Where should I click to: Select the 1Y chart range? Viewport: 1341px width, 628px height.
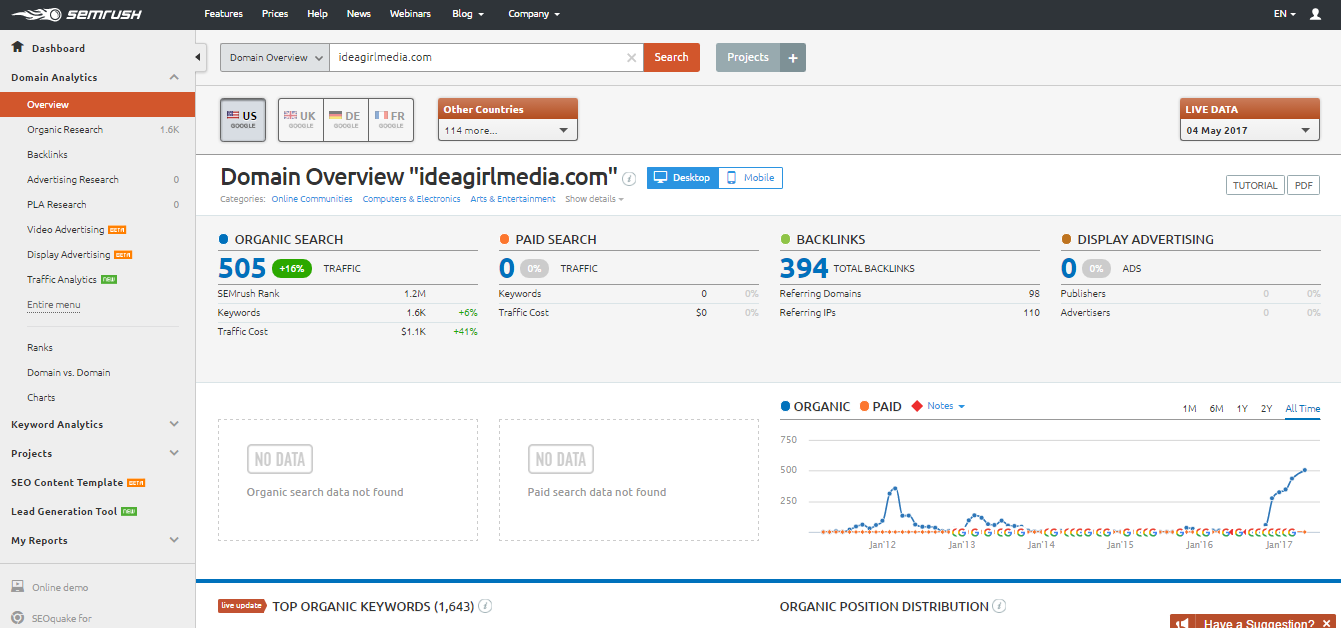[1242, 408]
